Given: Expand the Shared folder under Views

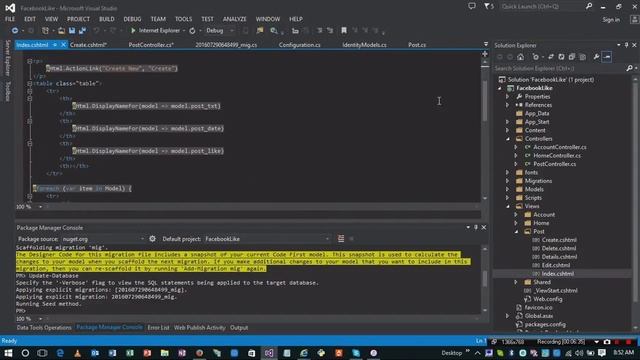Looking at the screenshot, I should tap(516, 282).
